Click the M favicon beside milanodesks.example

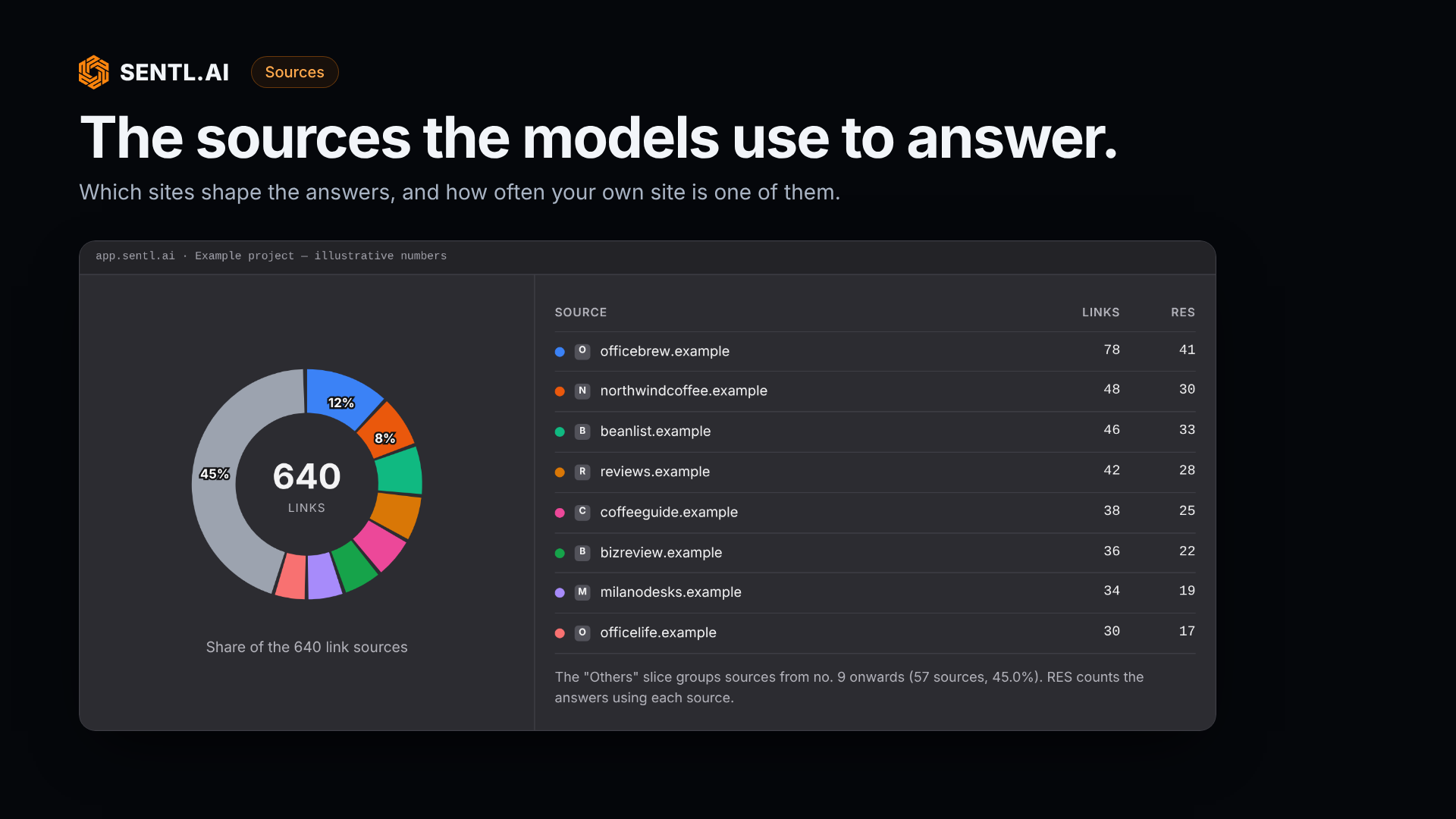pyautogui.click(x=582, y=592)
